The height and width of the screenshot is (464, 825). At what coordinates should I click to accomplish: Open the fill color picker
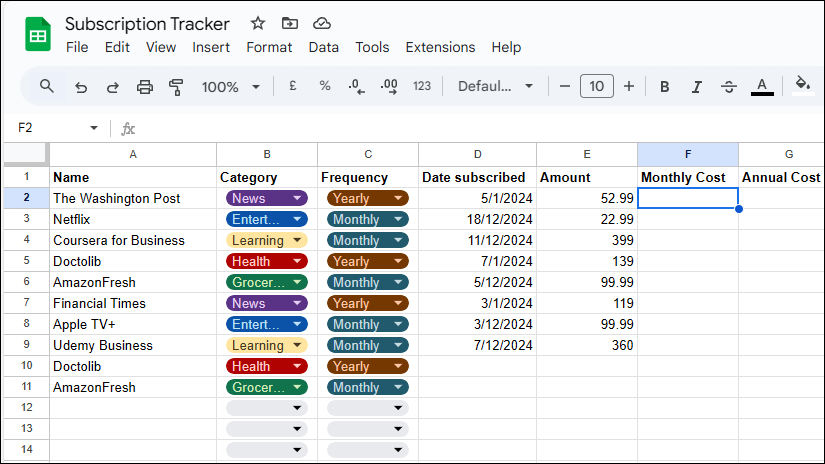802,84
